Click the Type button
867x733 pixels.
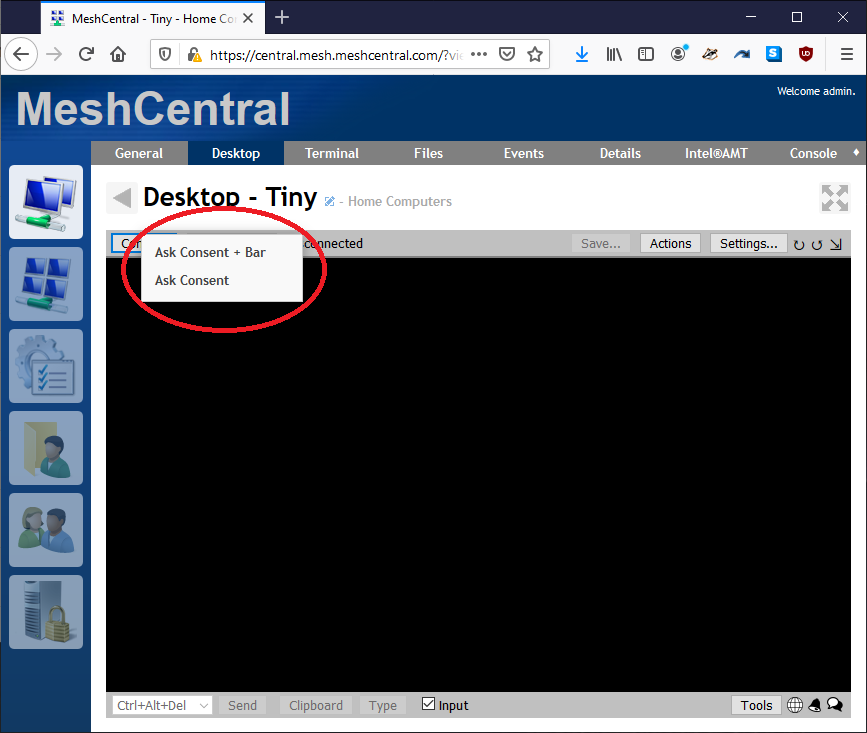(383, 705)
